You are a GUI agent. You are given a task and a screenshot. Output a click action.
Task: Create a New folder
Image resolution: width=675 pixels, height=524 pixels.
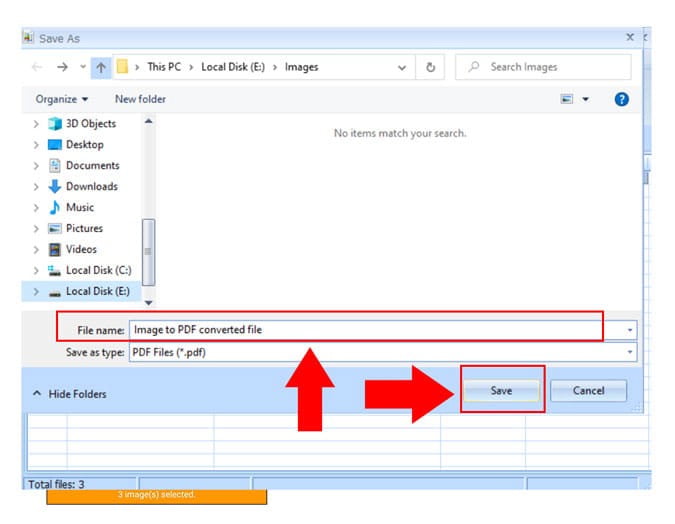tap(140, 99)
